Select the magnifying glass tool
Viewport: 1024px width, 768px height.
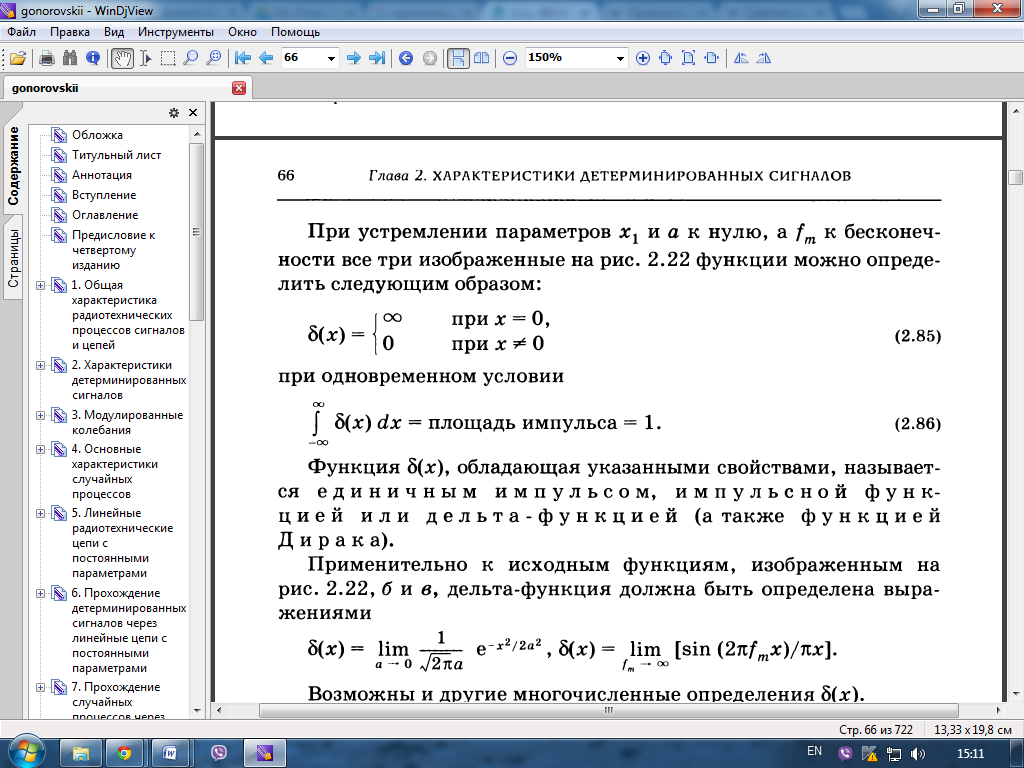(191, 58)
